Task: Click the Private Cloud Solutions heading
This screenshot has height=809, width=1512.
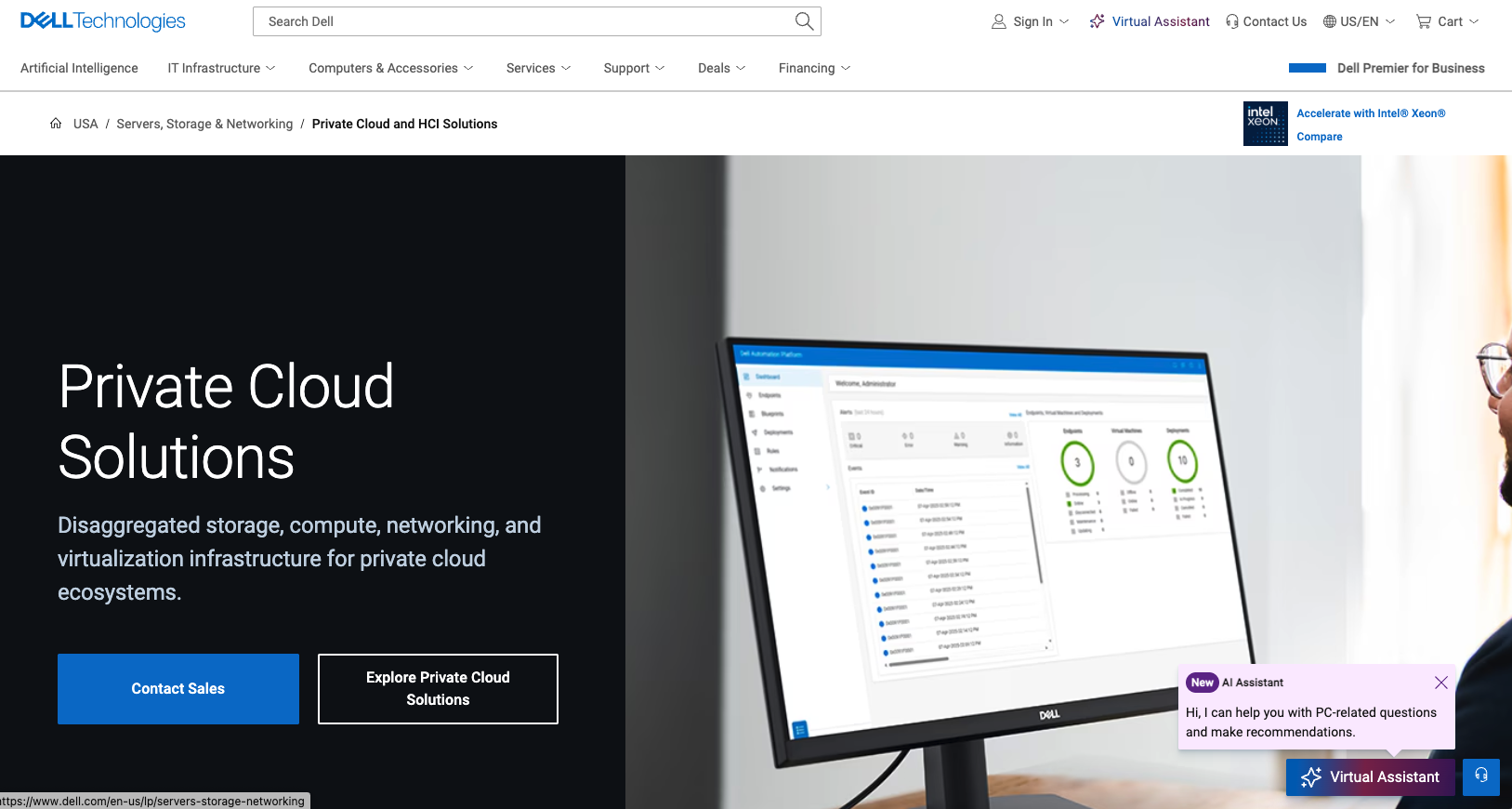Action: tap(226, 422)
